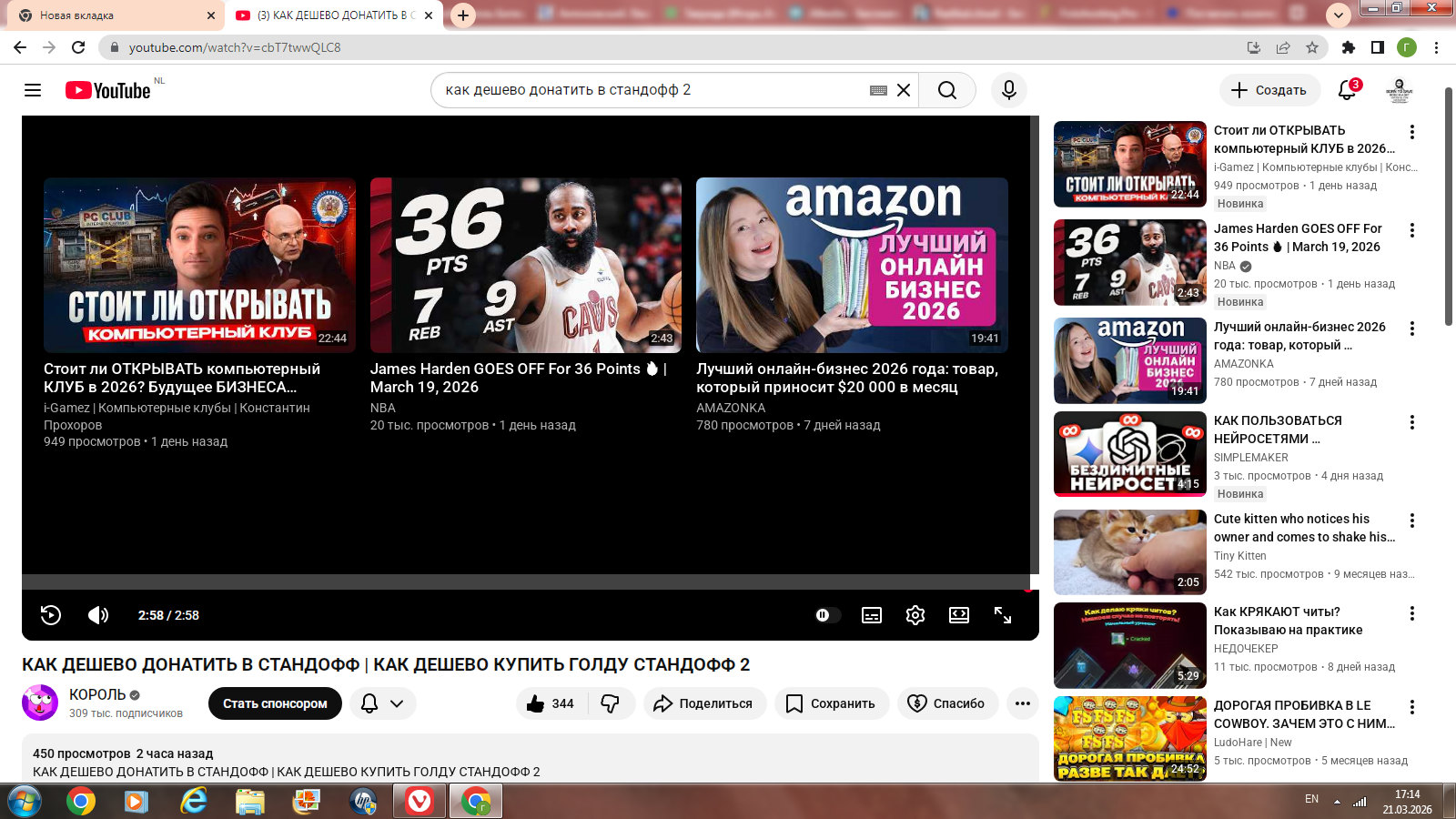Open the YouTube guide hamburger menu
Screen dimensions: 1456x819
(33, 90)
